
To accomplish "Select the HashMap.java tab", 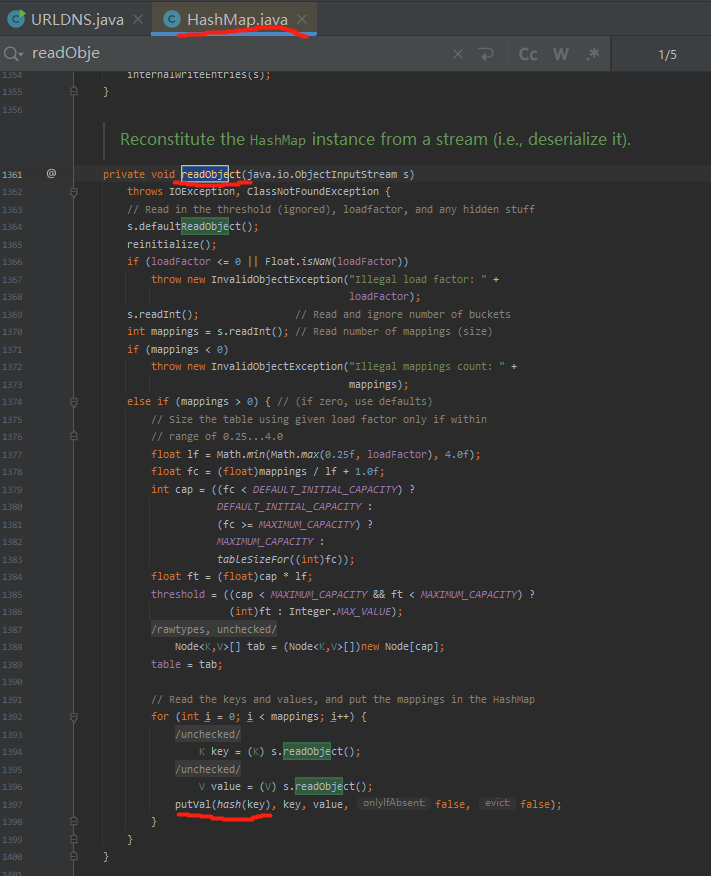I will [x=237, y=20].
